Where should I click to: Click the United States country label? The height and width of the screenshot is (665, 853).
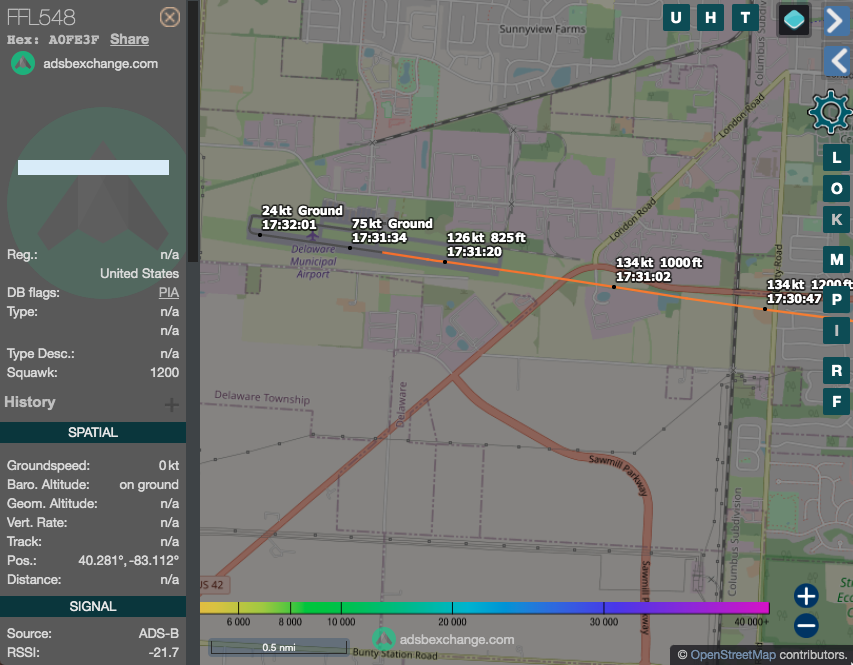(139, 274)
